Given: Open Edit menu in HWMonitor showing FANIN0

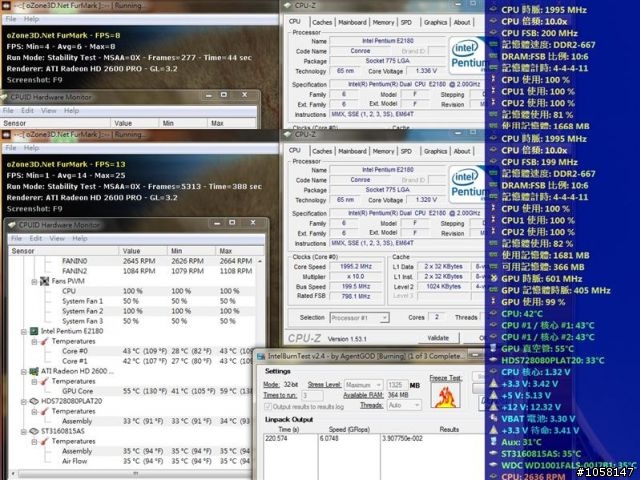Looking at the screenshot, I should (x=36, y=238).
